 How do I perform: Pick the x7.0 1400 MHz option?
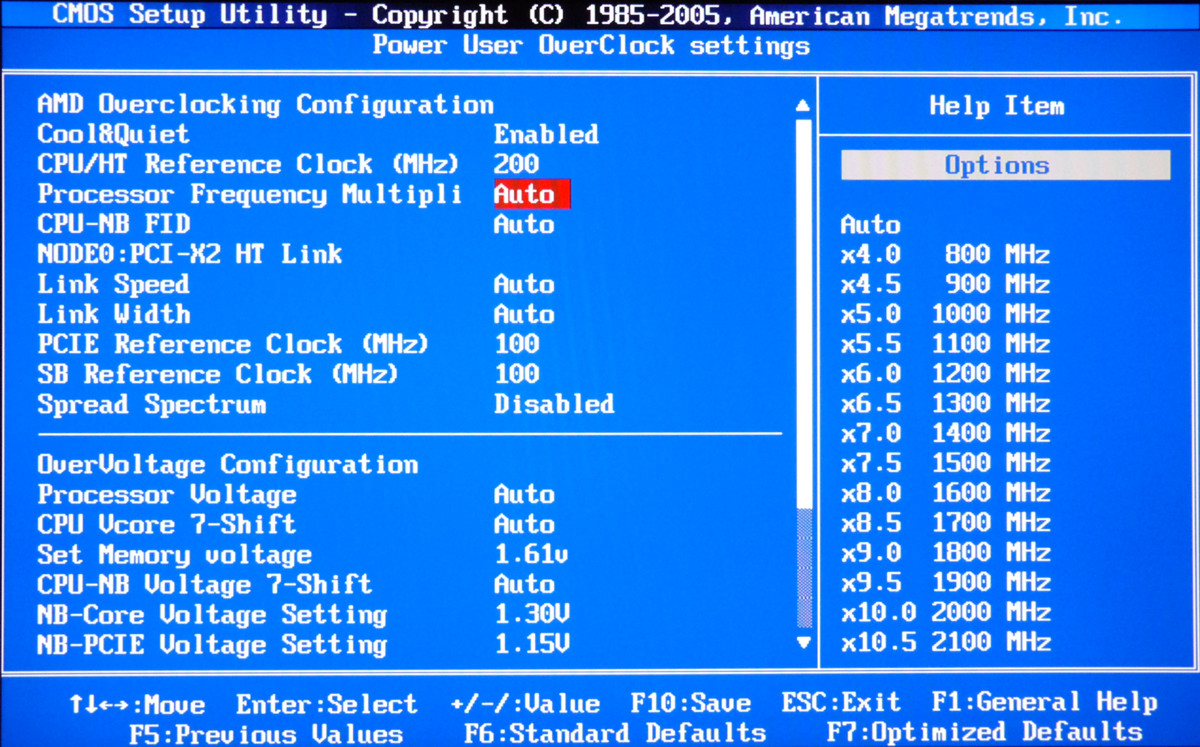pyautogui.click(x=945, y=434)
